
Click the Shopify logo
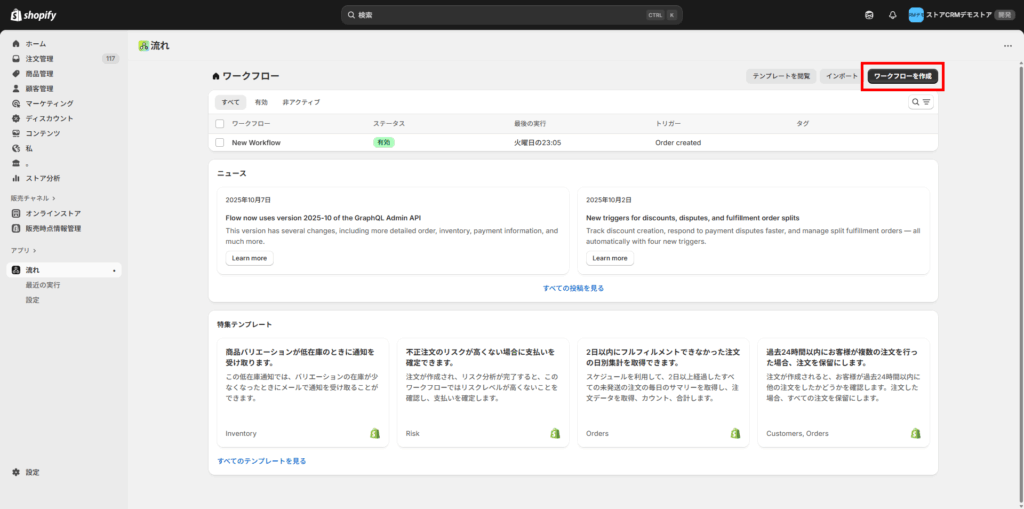pos(33,15)
